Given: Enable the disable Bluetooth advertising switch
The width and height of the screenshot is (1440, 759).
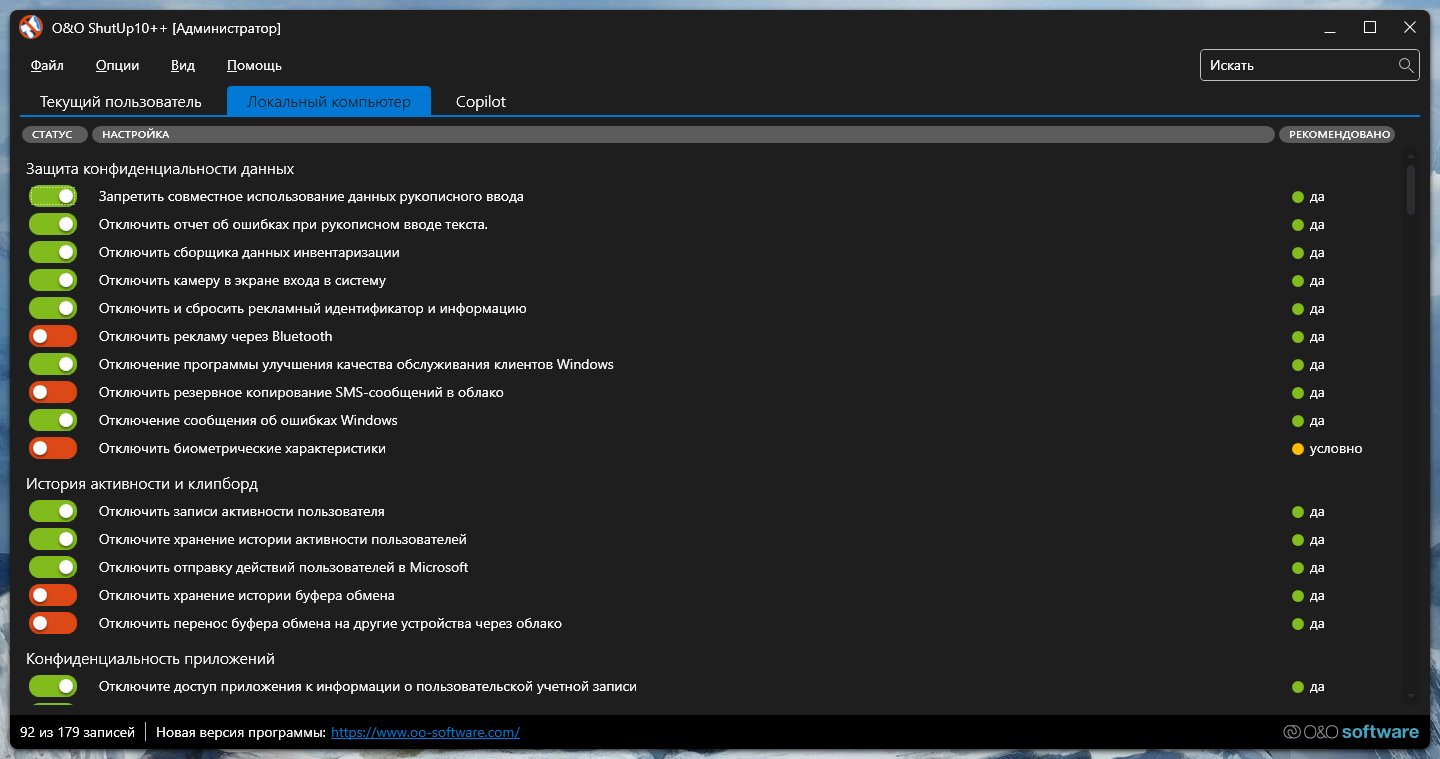Looking at the screenshot, I should 53,337.
